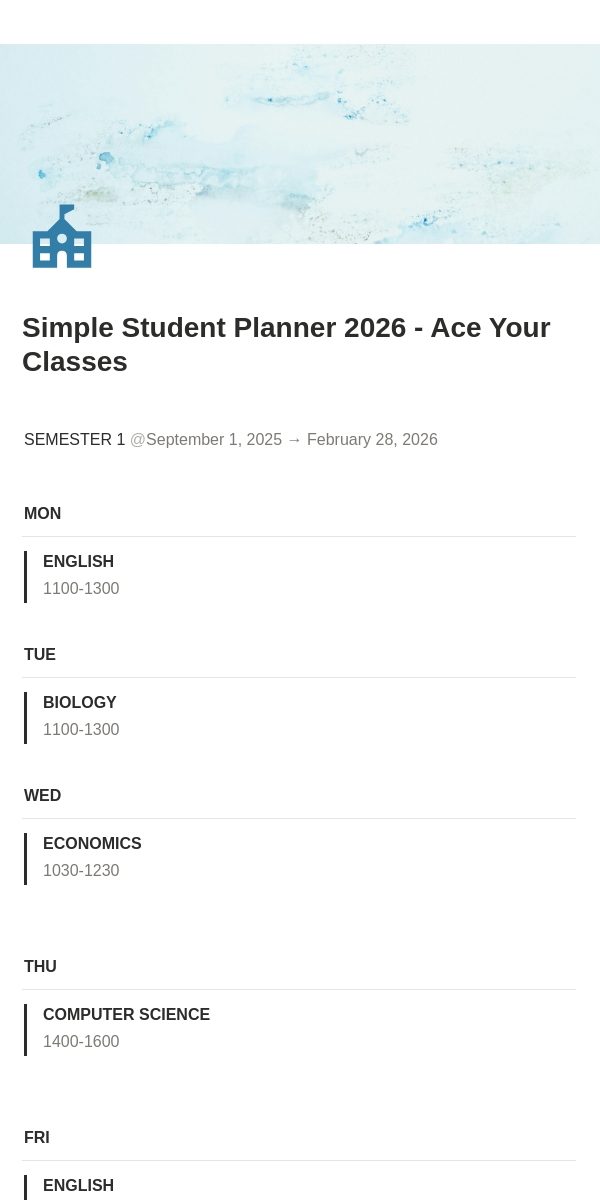
Task: Select the FRI heading
Action: (x=37, y=1138)
